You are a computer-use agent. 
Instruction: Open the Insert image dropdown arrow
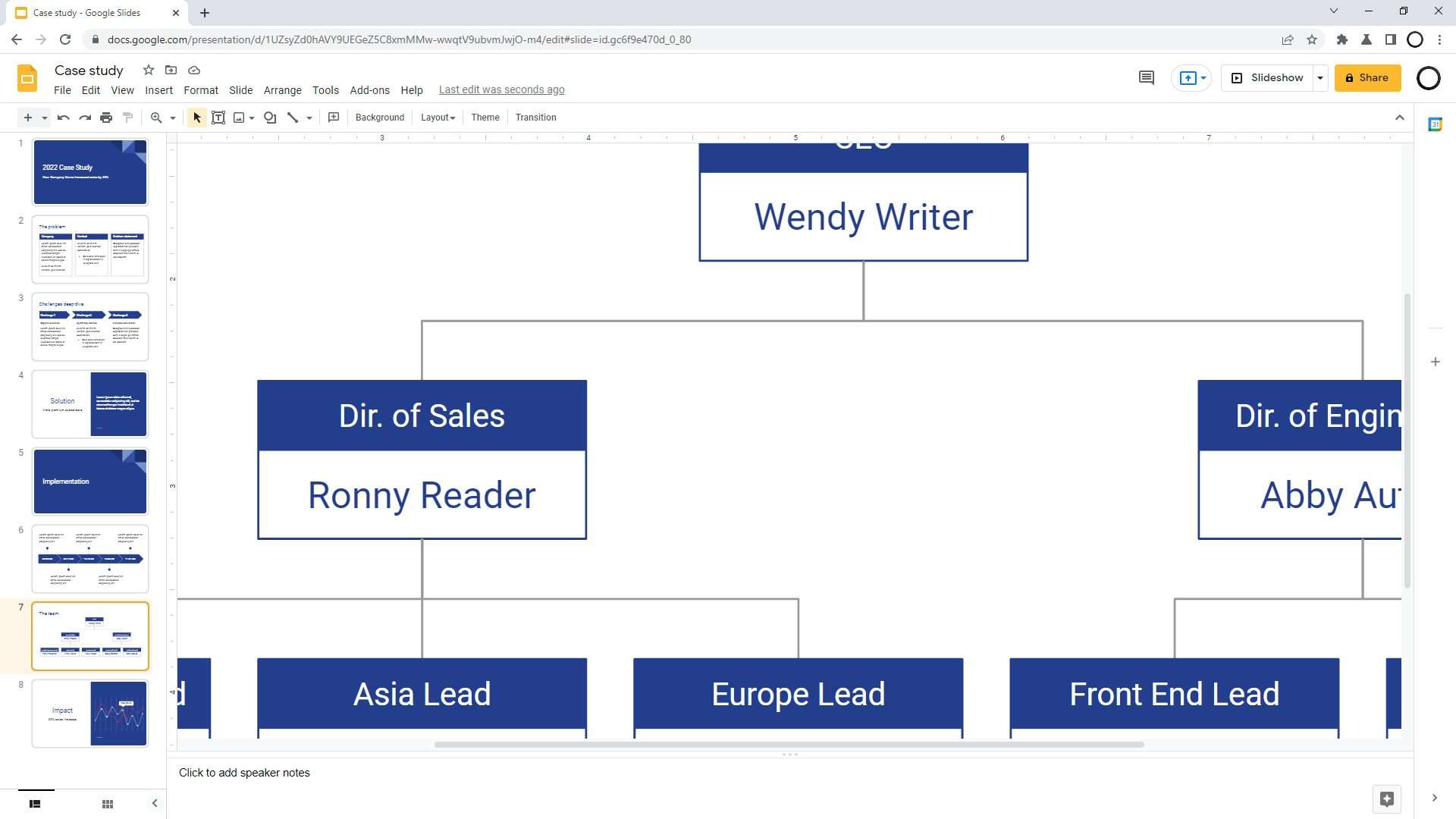click(x=252, y=118)
